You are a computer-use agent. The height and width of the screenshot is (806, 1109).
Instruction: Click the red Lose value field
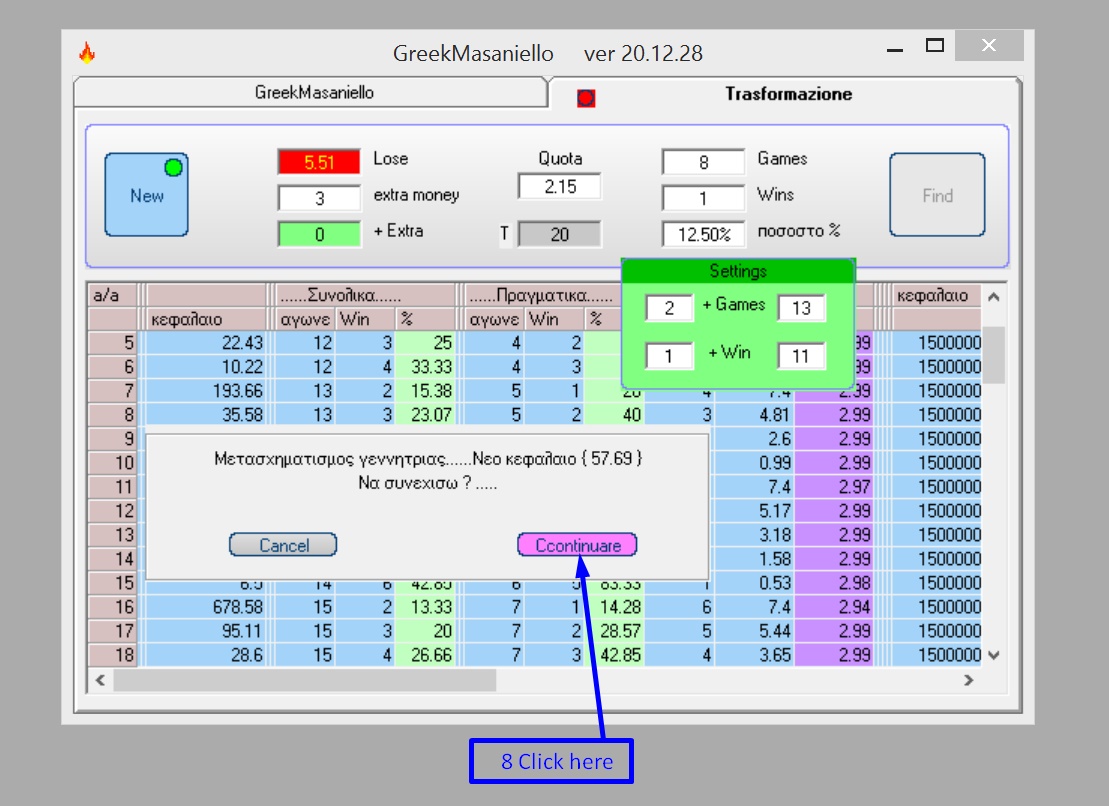319,162
